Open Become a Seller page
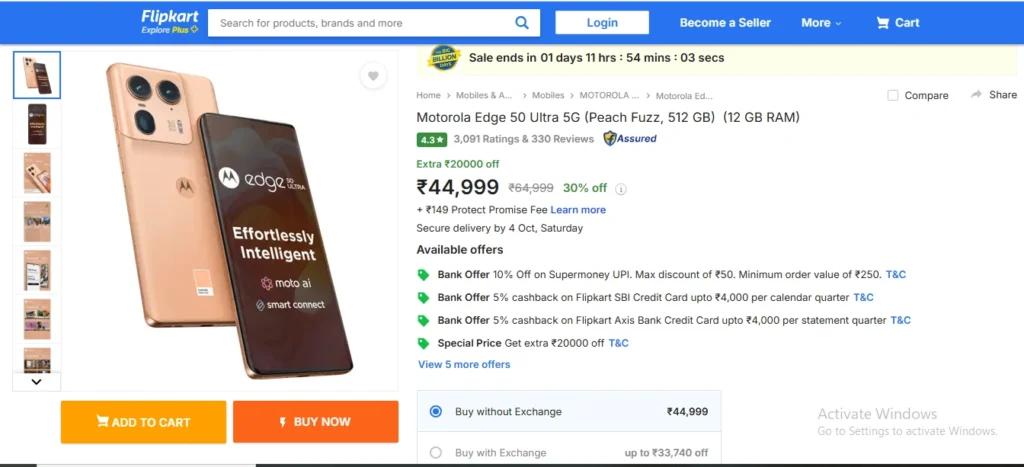The width and height of the screenshot is (1024, 467). click(725, 23)
